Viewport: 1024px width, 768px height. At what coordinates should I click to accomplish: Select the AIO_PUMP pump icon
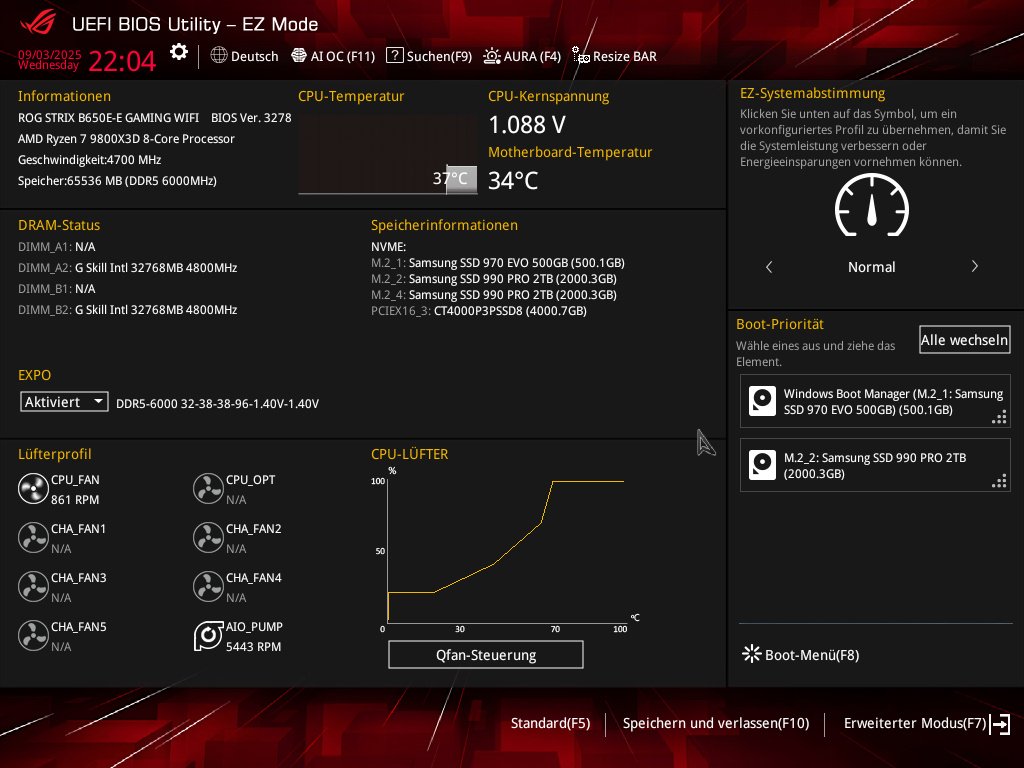208,636
